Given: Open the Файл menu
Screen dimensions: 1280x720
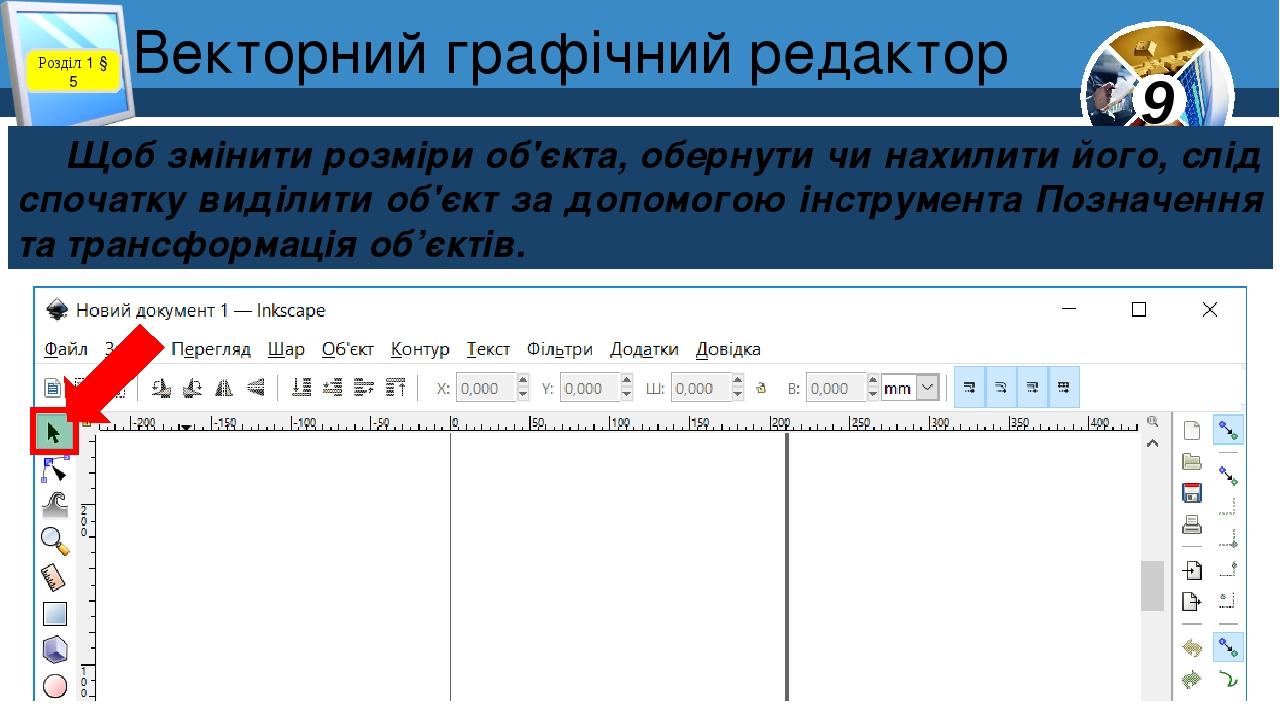Looking at the screenshot, I should pos(66,349).
